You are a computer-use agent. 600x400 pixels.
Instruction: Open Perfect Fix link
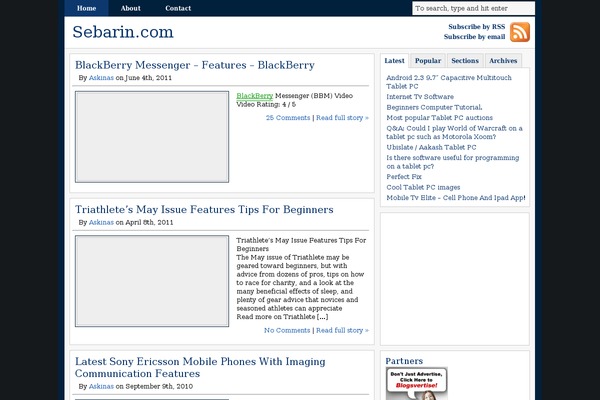pyautogui.click(x=404, y=177)
